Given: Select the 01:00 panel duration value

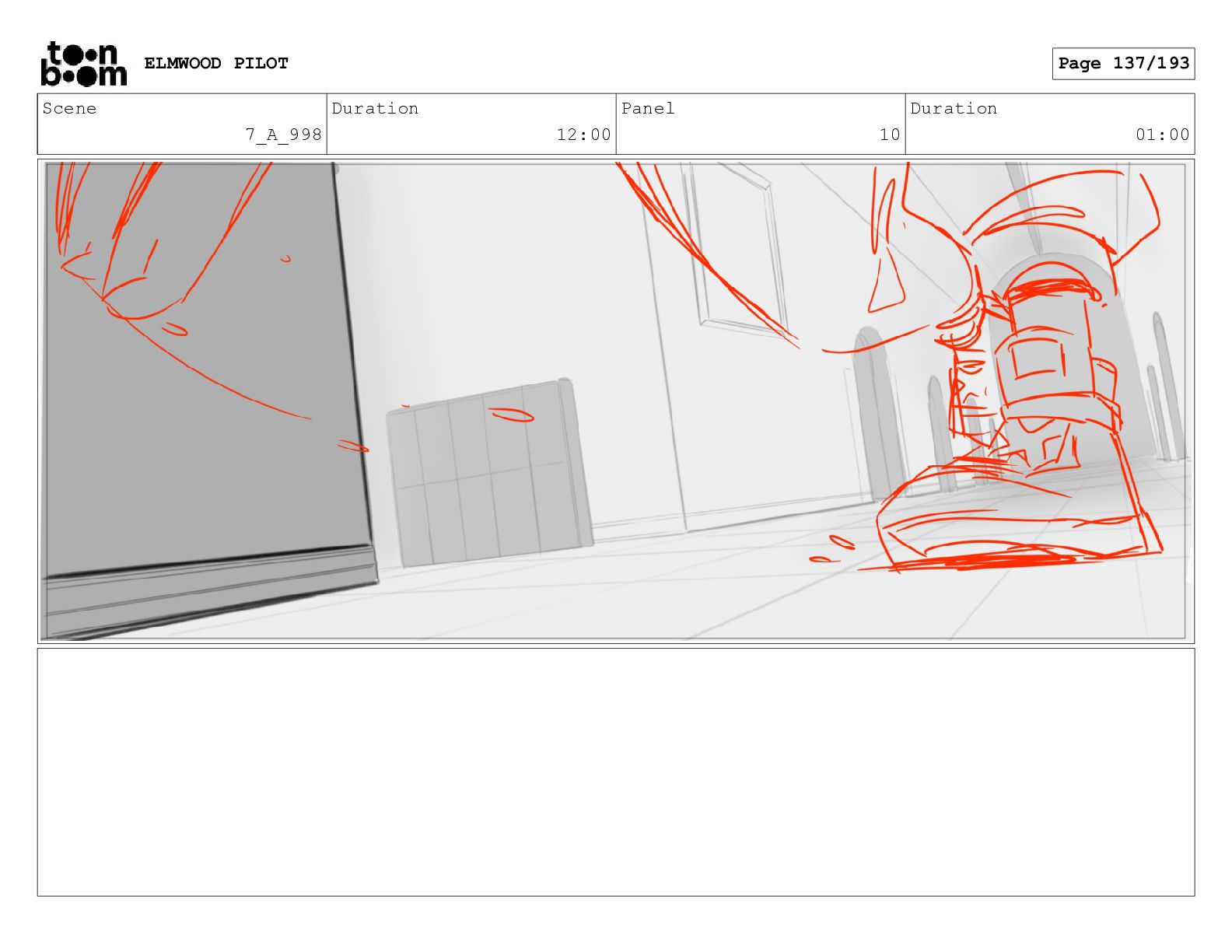Looking at the screenshot, I should click(x=1162, y=135).
